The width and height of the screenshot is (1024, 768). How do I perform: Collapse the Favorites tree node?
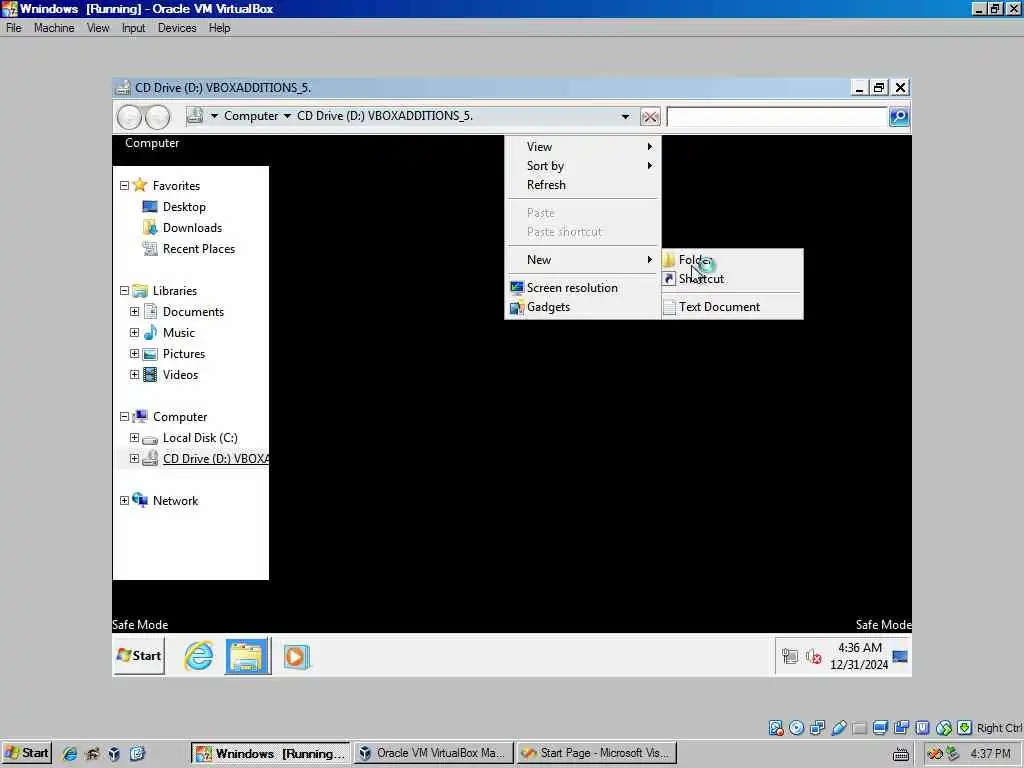click(x=124, y=185)
